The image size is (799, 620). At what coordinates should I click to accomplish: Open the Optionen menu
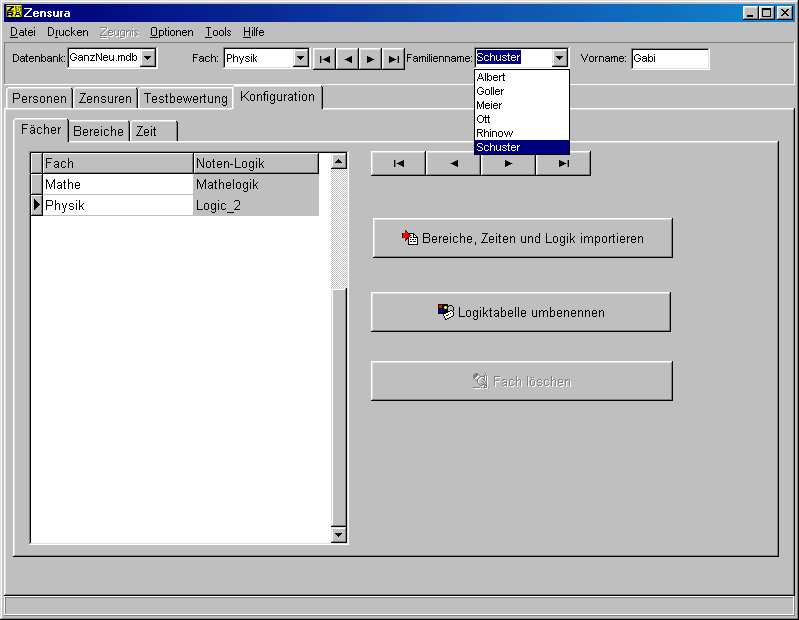pyautogui.click(x=172, y=32)
